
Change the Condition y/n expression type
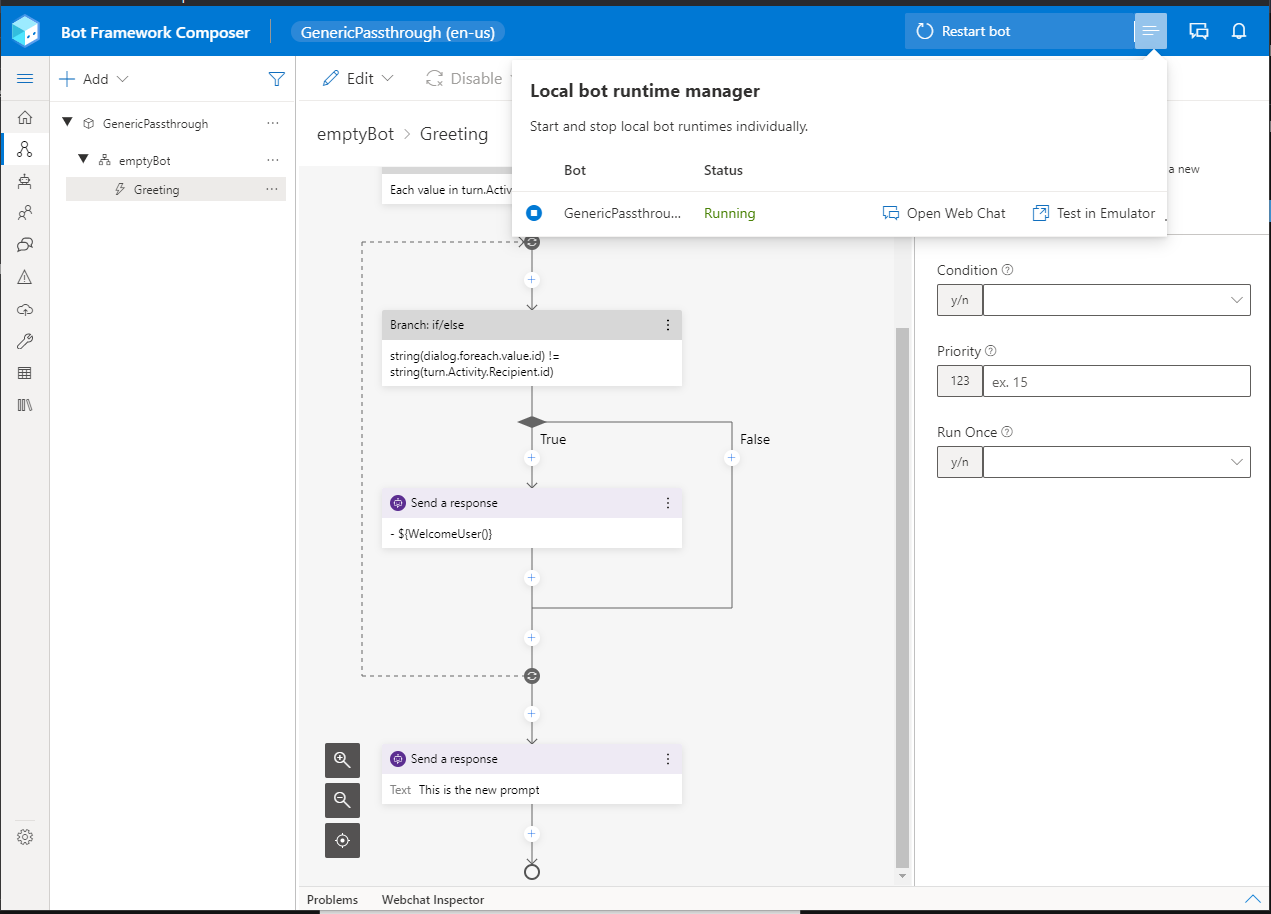(960, 300)
